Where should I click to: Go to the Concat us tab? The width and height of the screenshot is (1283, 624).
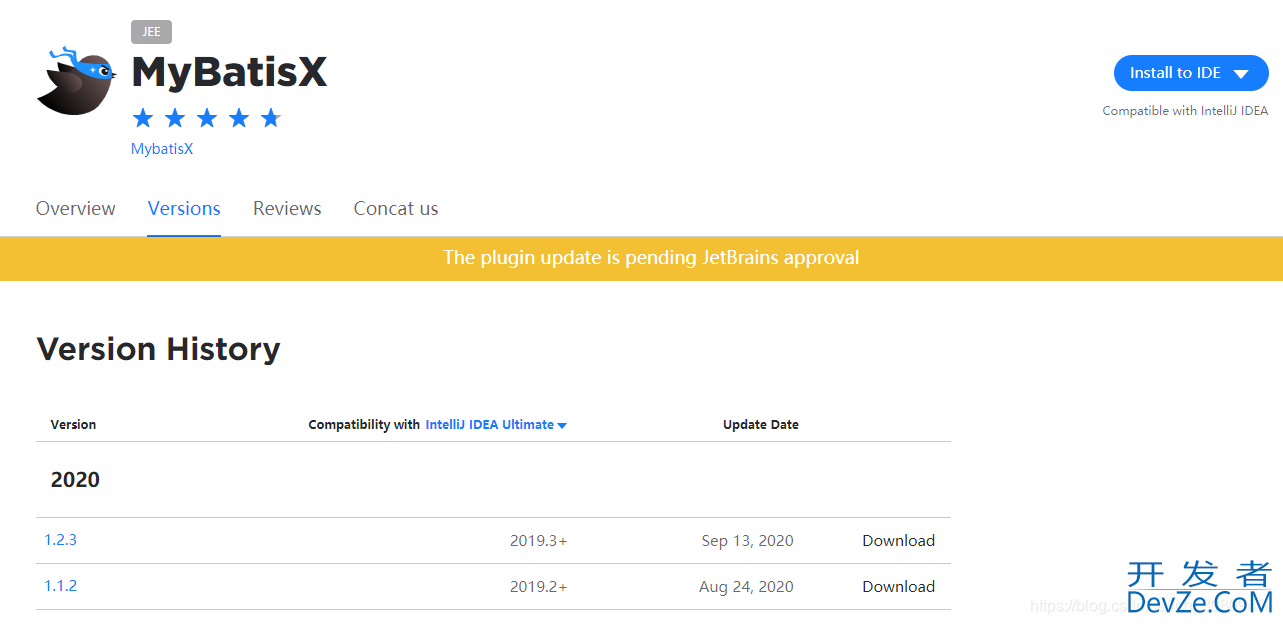tap(396, 209)
